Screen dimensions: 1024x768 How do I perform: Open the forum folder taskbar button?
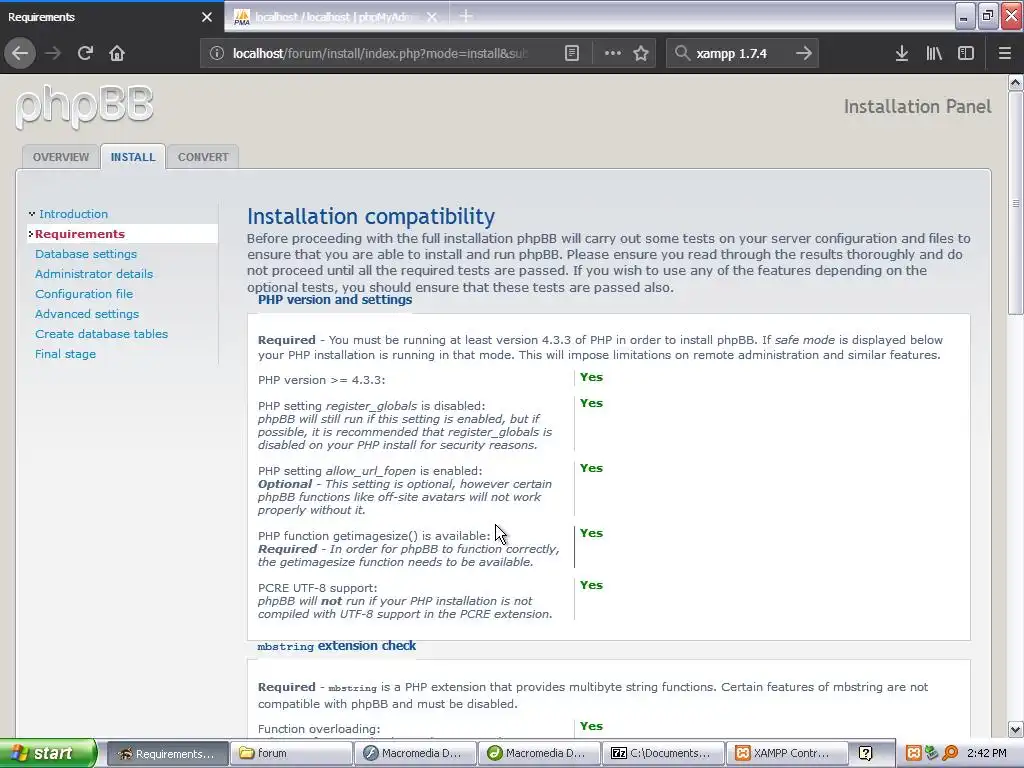pos(292,754)
